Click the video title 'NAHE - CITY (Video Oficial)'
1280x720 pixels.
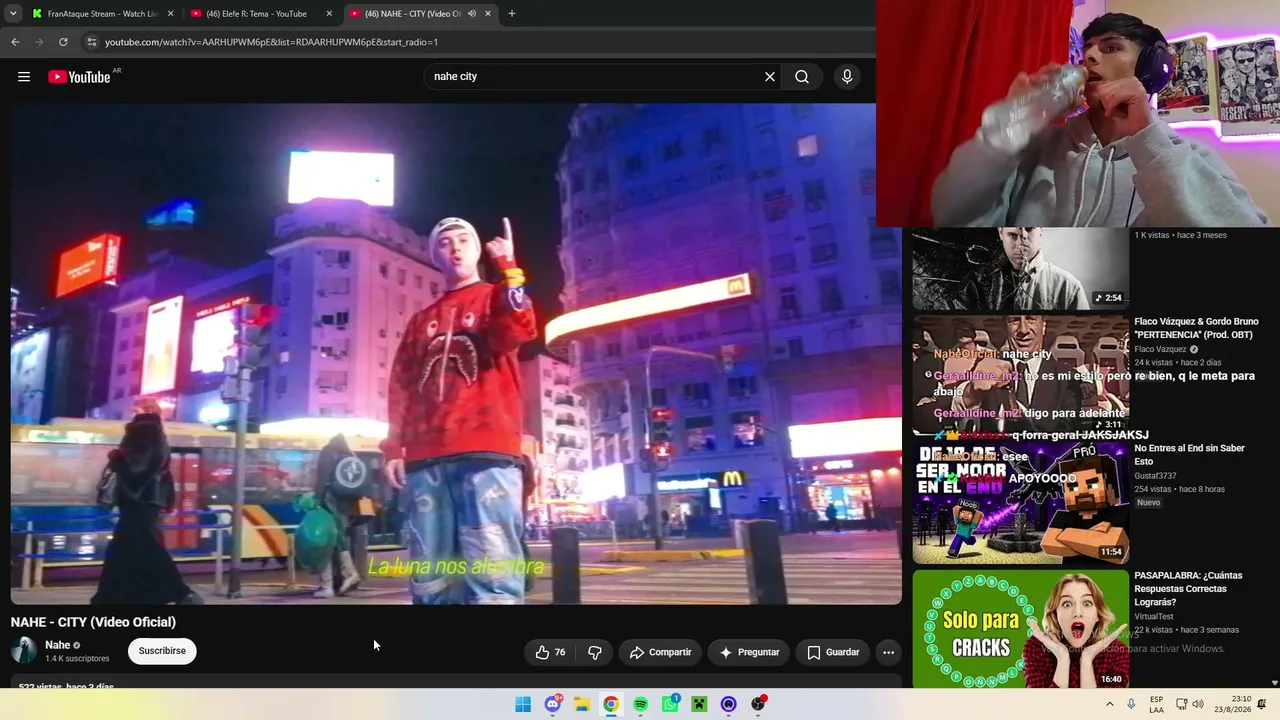pos(93,622)
